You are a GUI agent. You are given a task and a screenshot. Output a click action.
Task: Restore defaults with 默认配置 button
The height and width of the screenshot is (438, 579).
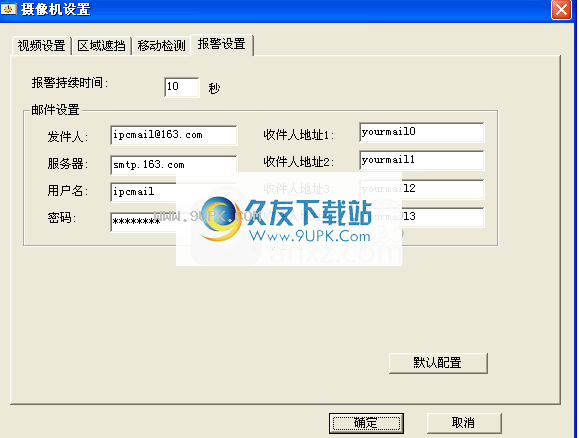(438, 363)
